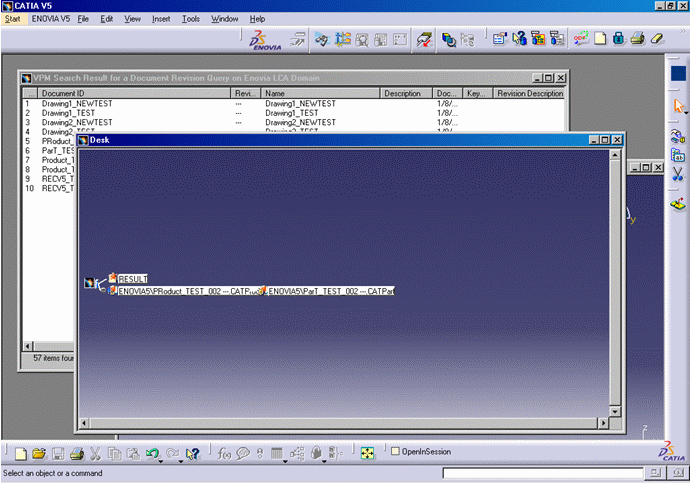
Task: Open the ENOVIA V5 menu
Action: tap(51, 19)
